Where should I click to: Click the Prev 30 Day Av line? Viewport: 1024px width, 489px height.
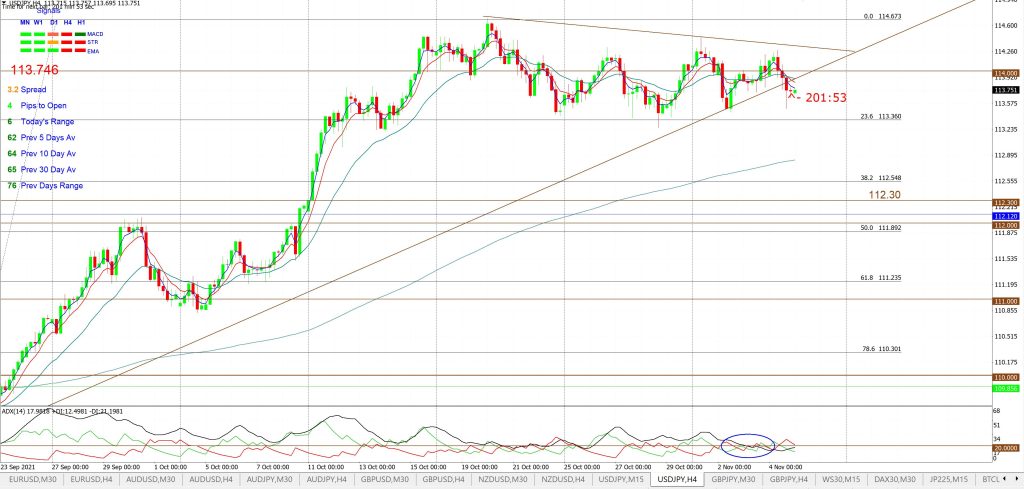41,170
